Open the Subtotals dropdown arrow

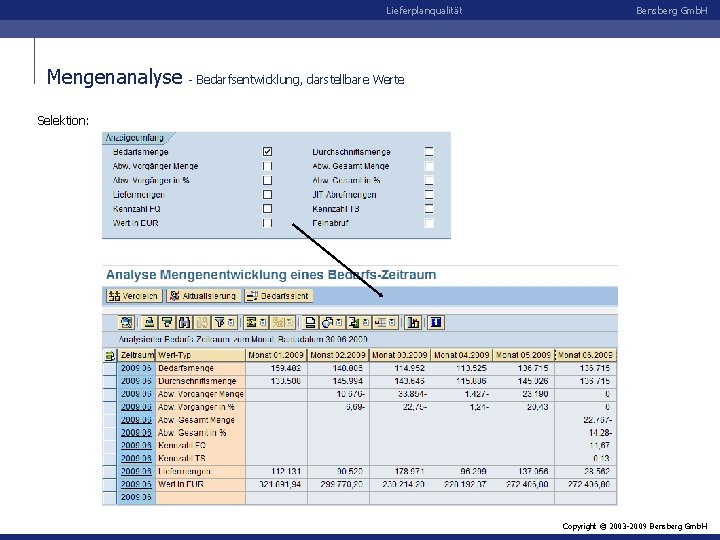pyautogui.click(x=290, y=322)
